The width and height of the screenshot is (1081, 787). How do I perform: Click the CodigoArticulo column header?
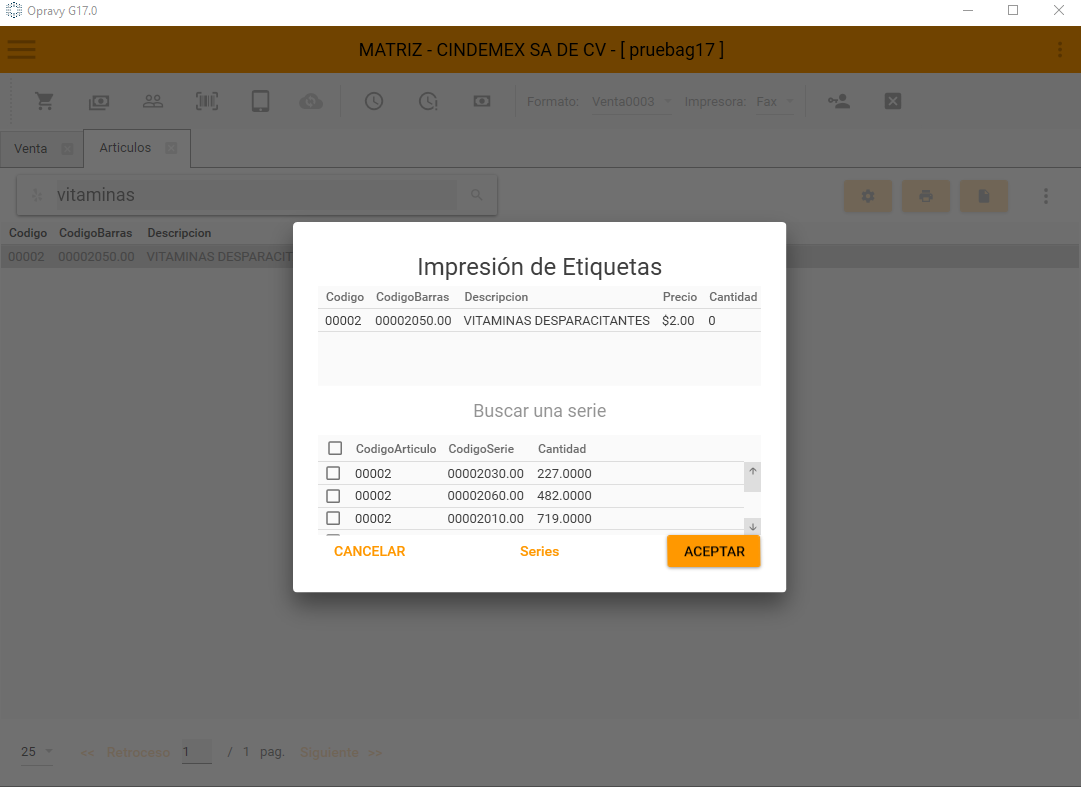point(396,449)
